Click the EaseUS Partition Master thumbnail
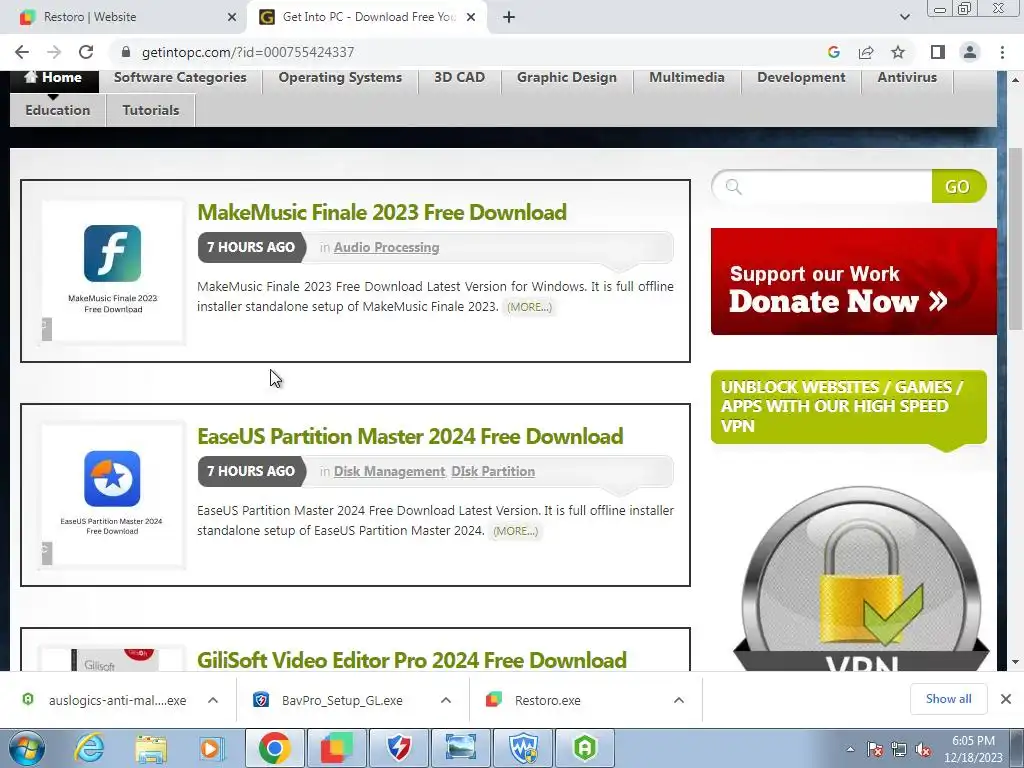The image size is (1024, 768). [x=112, y=495]
